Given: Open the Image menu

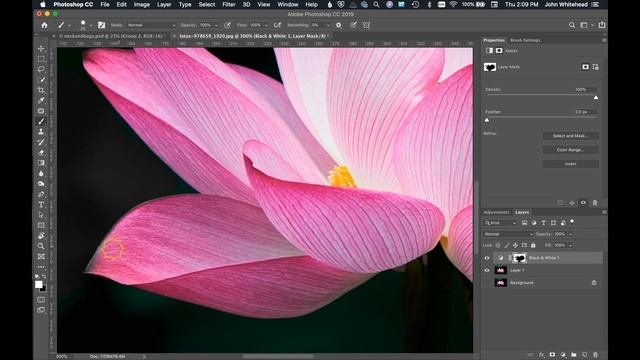Looking at the screenshot, I should tap(142, 4).
